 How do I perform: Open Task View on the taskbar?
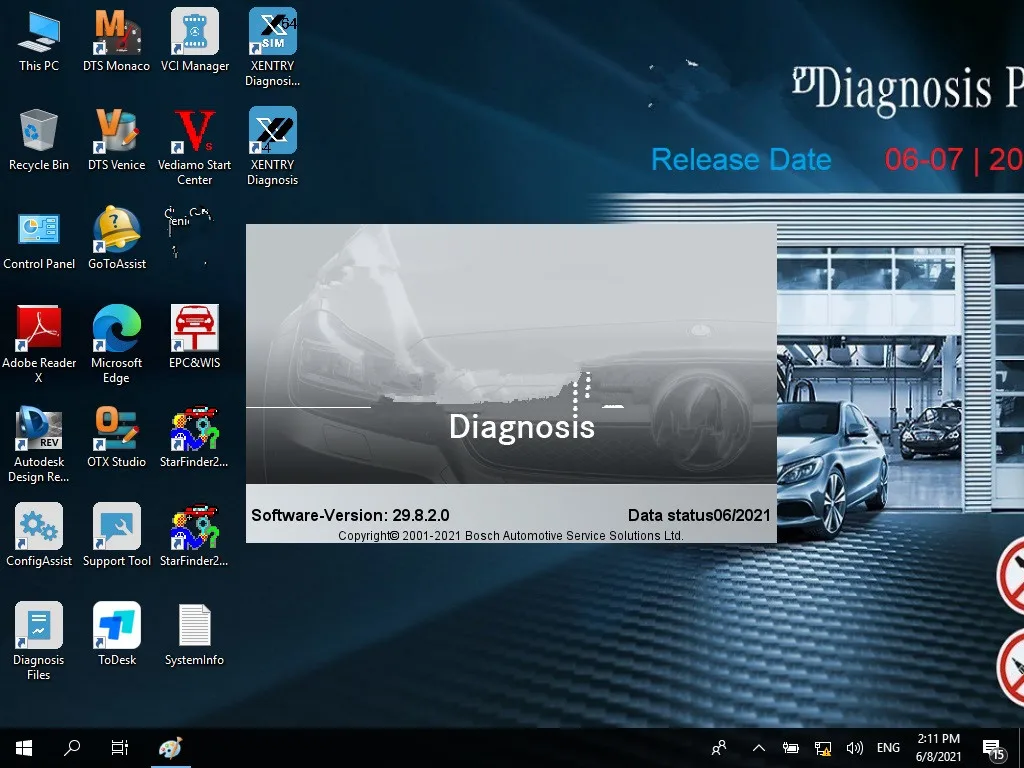[x=120, y=748]
